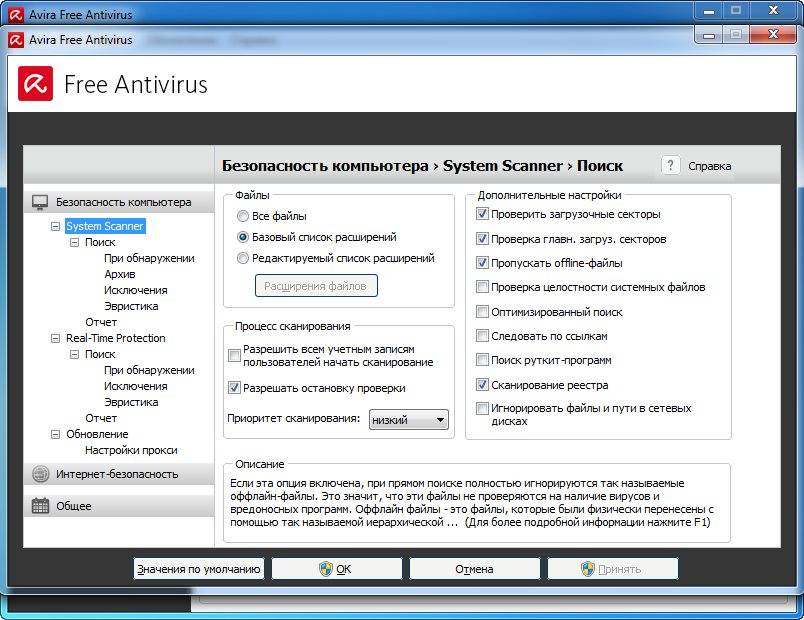Enable 'Проверка целостности системных файлов'
Viewport: 804px width, 620px height.
482,287
